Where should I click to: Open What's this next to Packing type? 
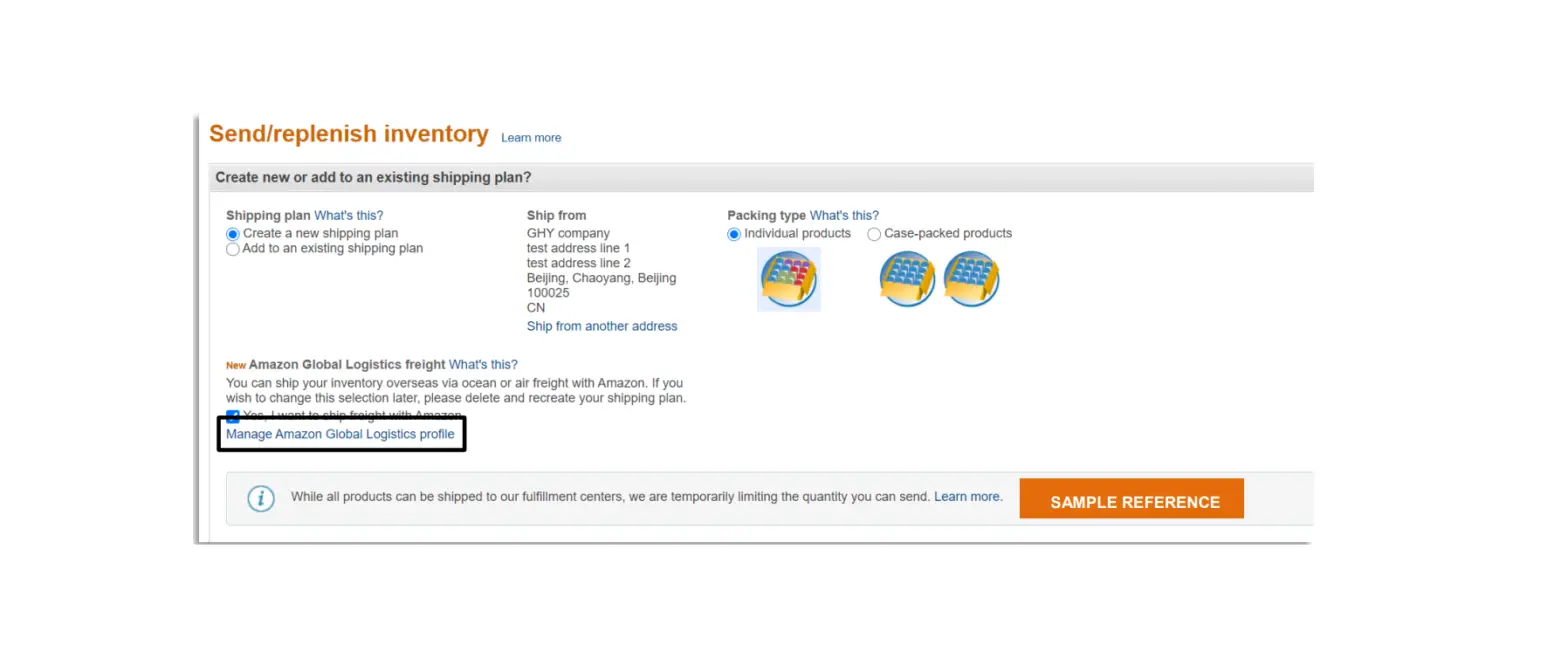tap(844, 215)
